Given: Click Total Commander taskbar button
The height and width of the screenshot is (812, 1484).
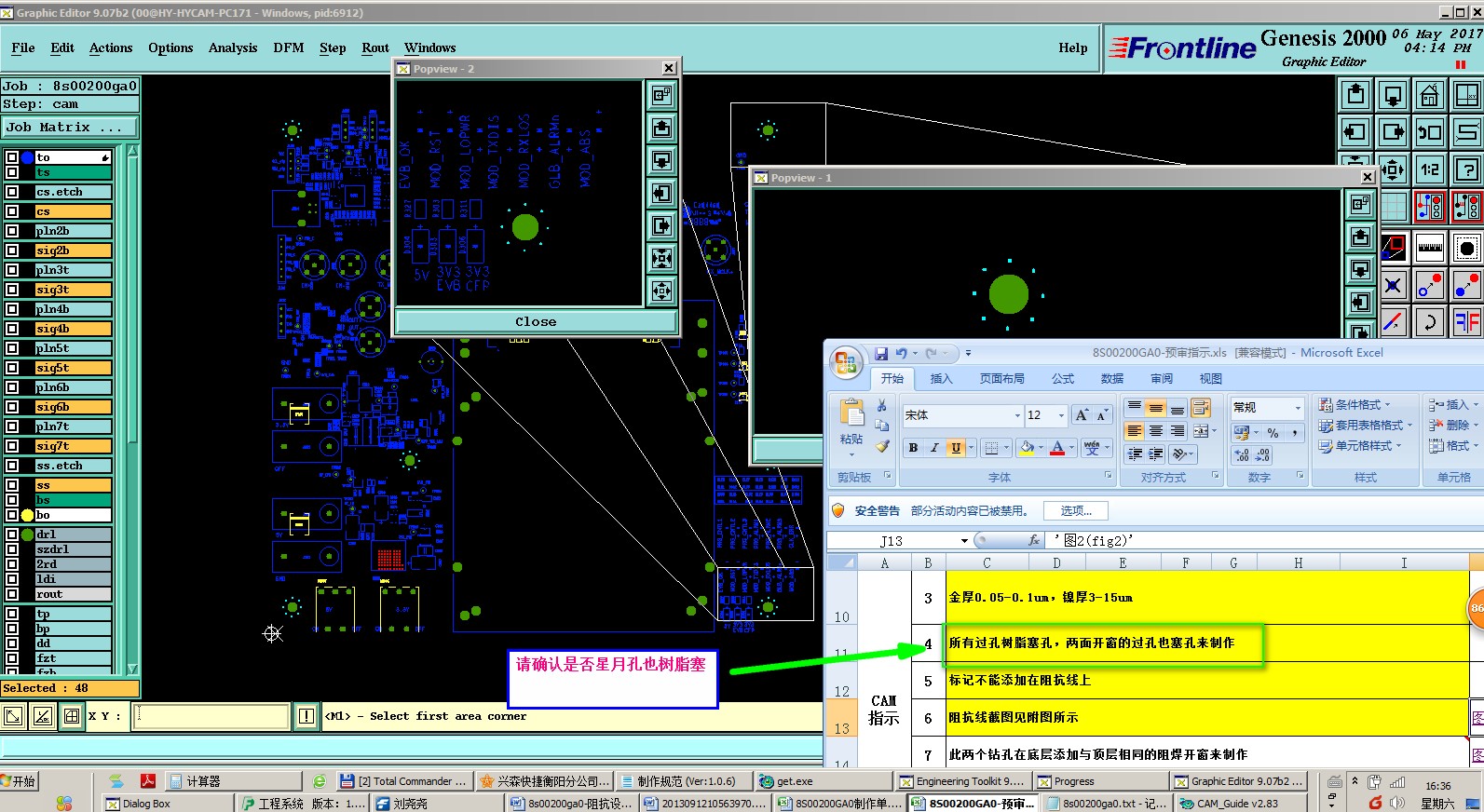Looking at the screenshot, I should [x=403, y=781].
